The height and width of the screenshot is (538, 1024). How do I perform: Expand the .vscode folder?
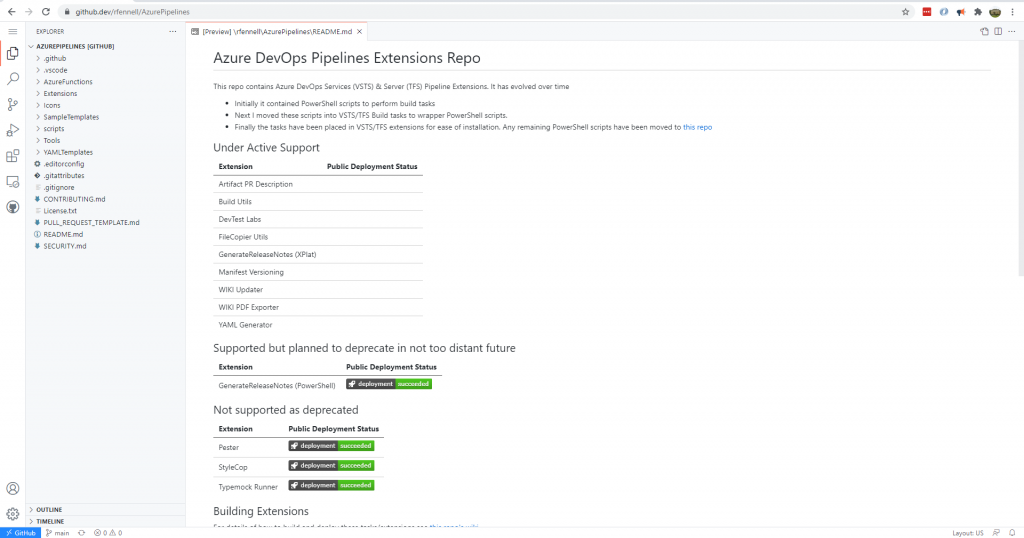[x=105, y=70]
